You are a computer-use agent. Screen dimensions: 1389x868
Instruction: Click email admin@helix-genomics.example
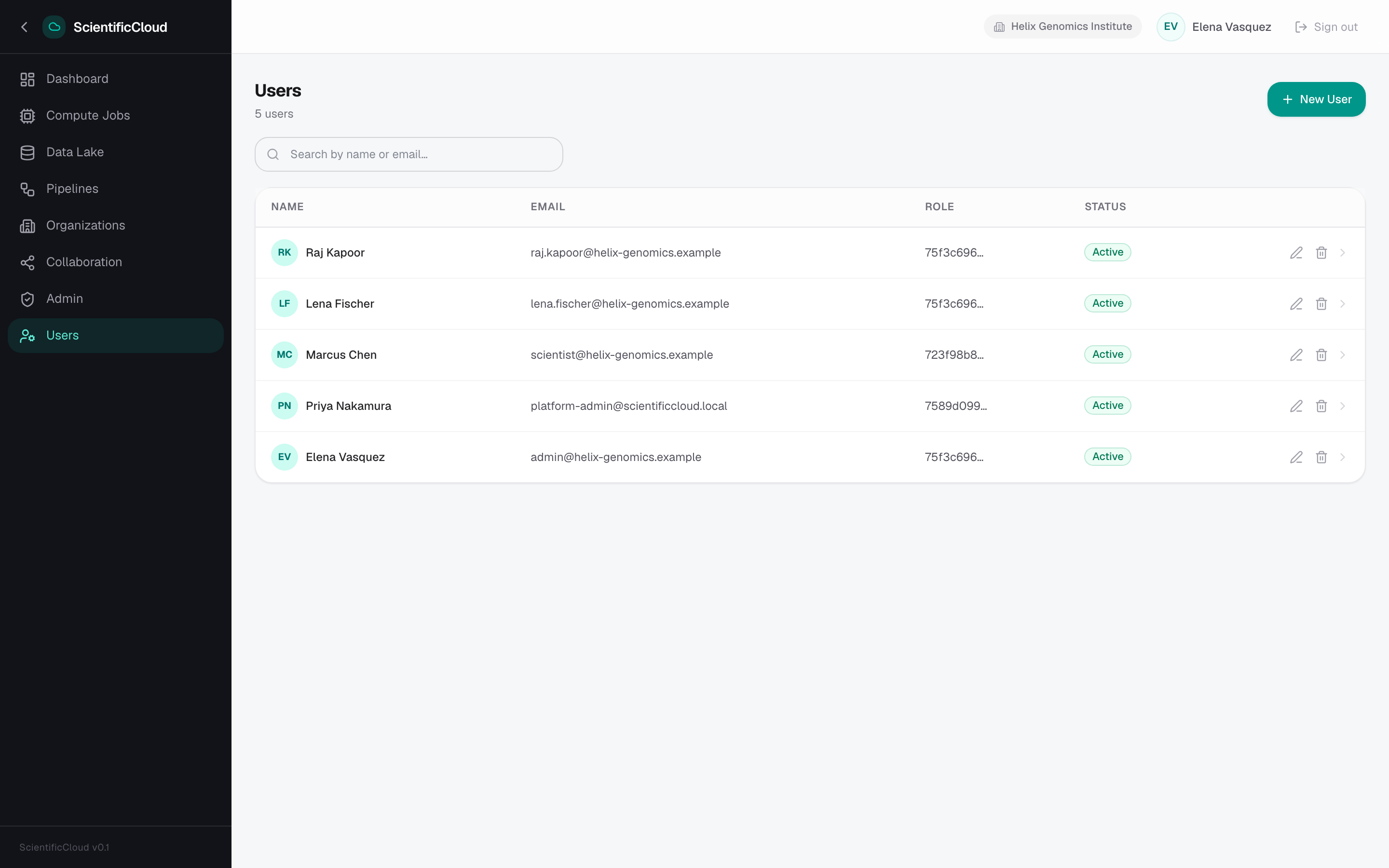click(x=616, y=457)
